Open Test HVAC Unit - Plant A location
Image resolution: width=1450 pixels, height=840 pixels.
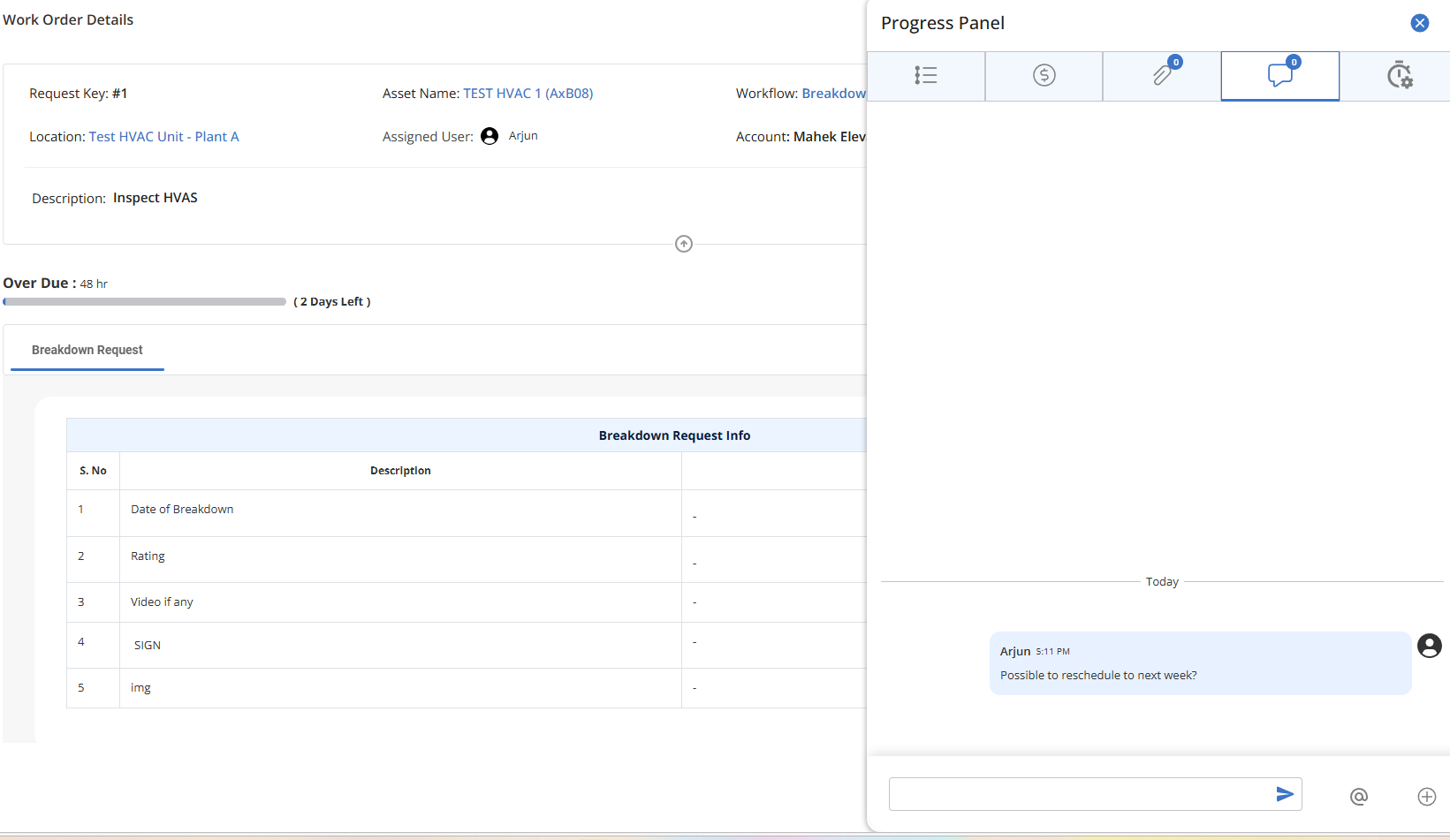click(163, 137)
